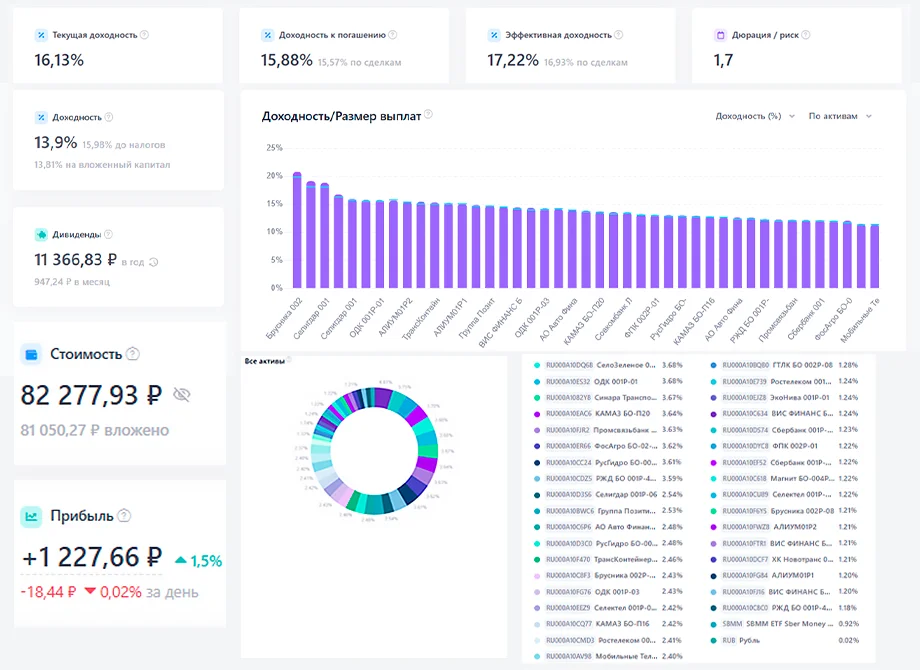The height and width of the screenshot is (670, 920).
Task: Click the wallet icon next to Стоимость
Action: 32,354
